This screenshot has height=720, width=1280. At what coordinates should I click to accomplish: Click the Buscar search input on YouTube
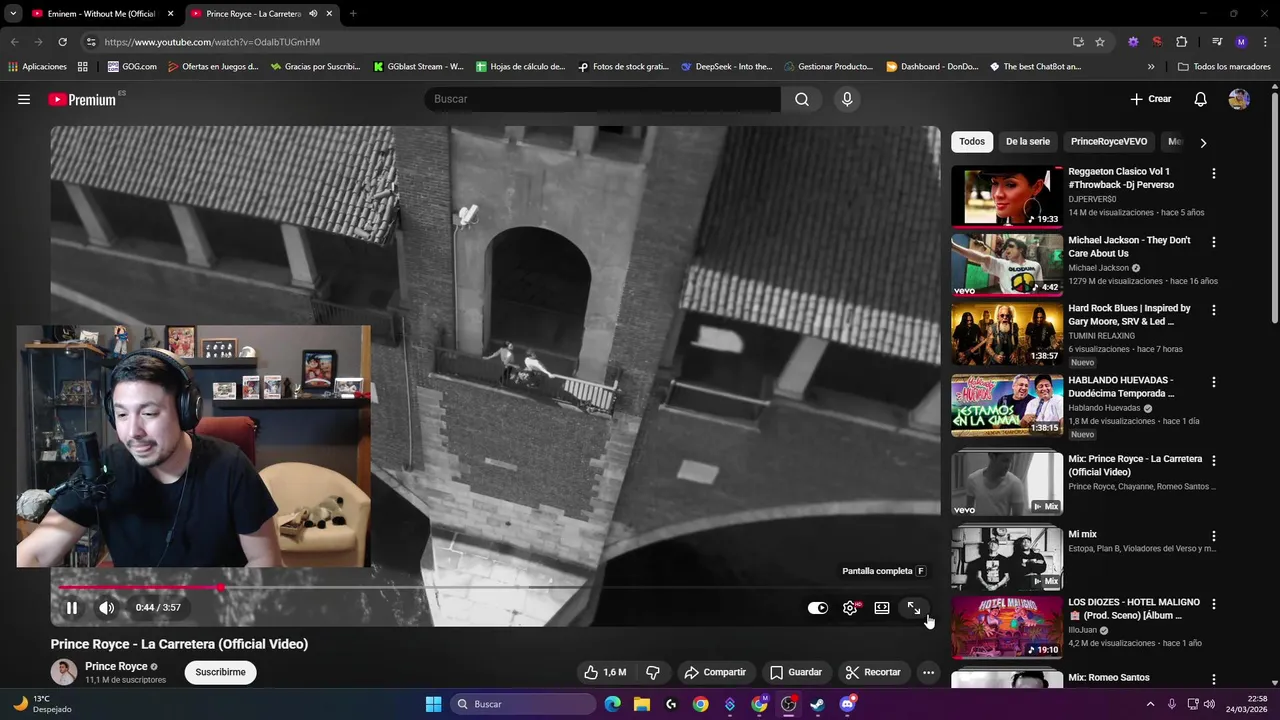(602, 99)
